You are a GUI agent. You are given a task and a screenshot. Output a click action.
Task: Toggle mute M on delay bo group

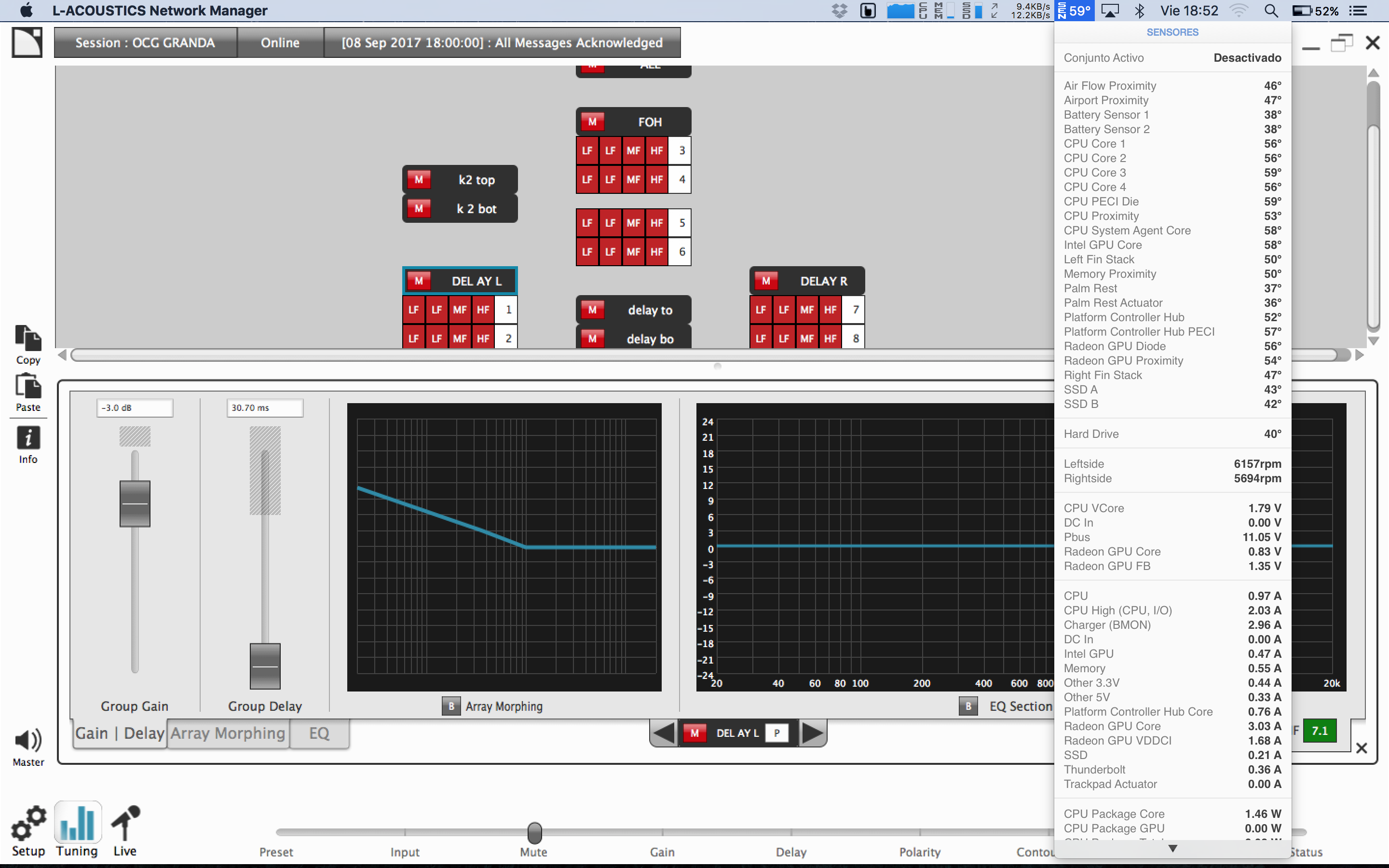click(x=592, y=339)
